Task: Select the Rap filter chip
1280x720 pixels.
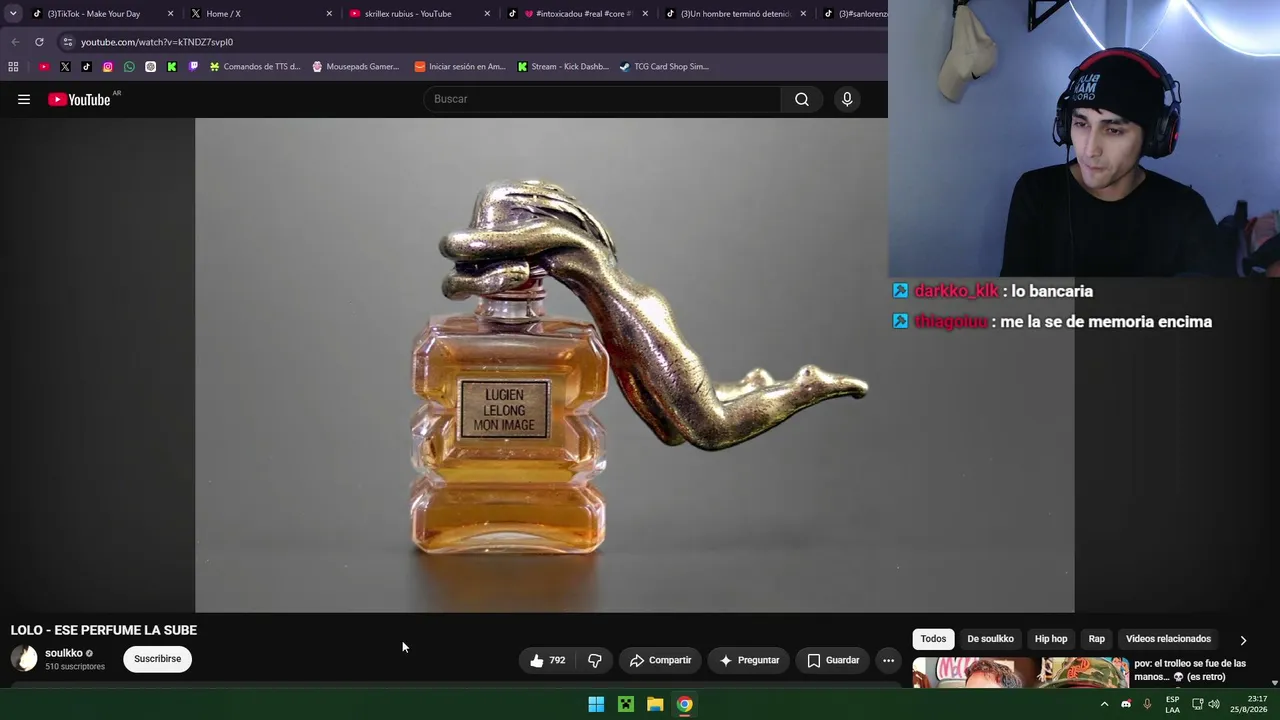Action: point(1097,639)
